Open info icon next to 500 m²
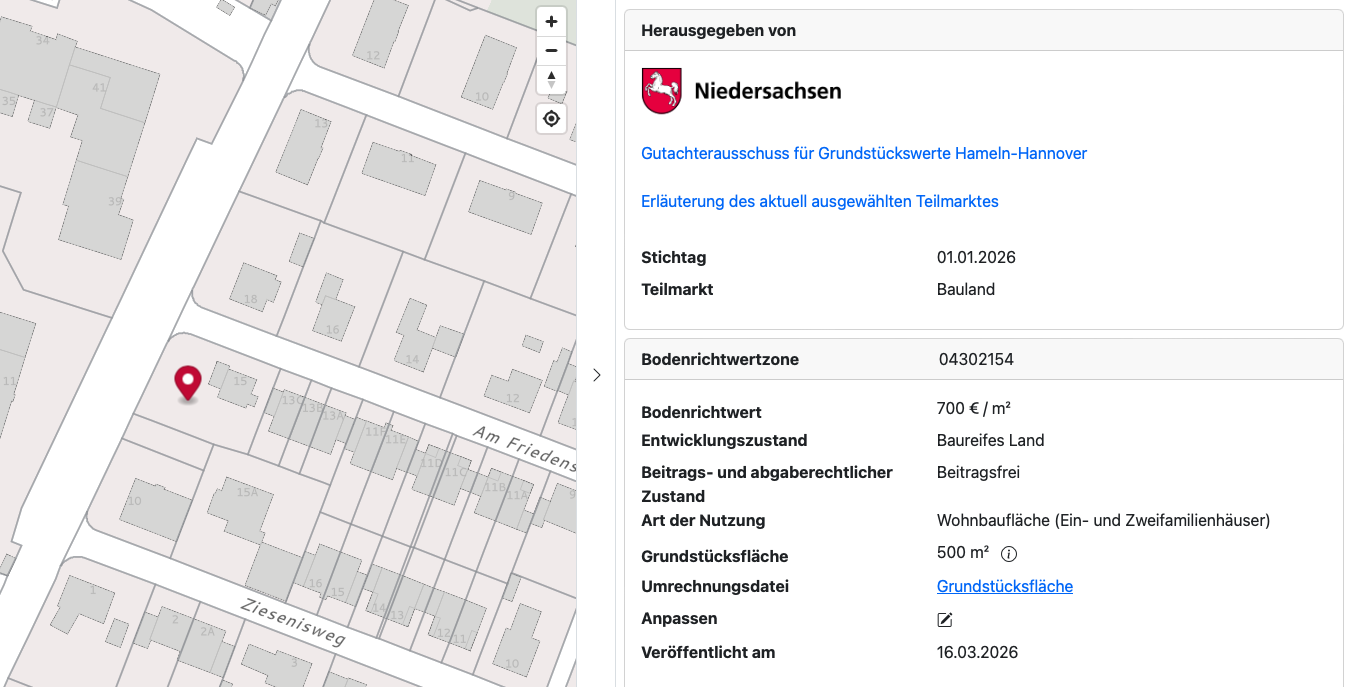 point(1009,554)
